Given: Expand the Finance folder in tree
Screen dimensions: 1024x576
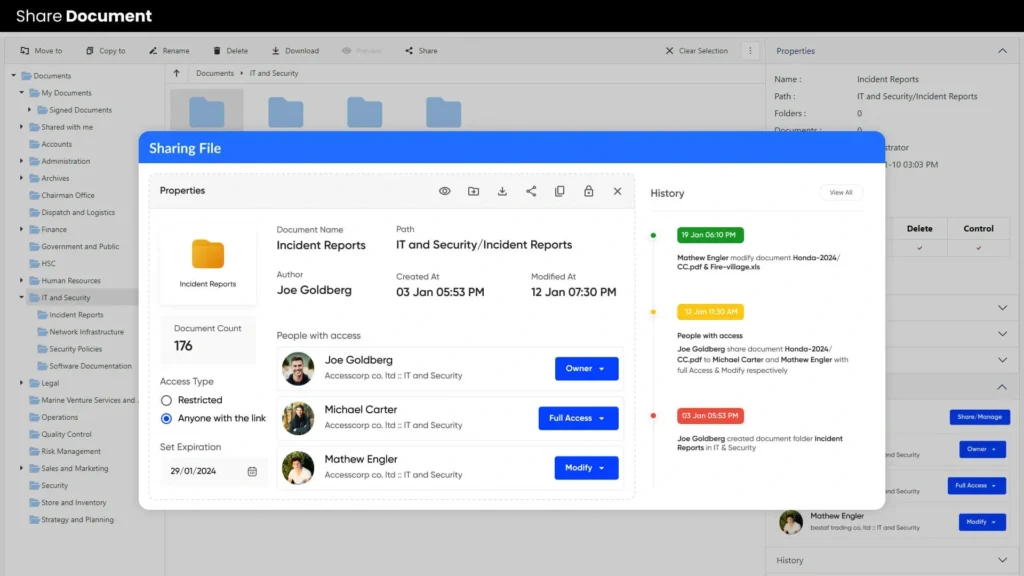Looking at the screenshot, I should coord(21,230).
